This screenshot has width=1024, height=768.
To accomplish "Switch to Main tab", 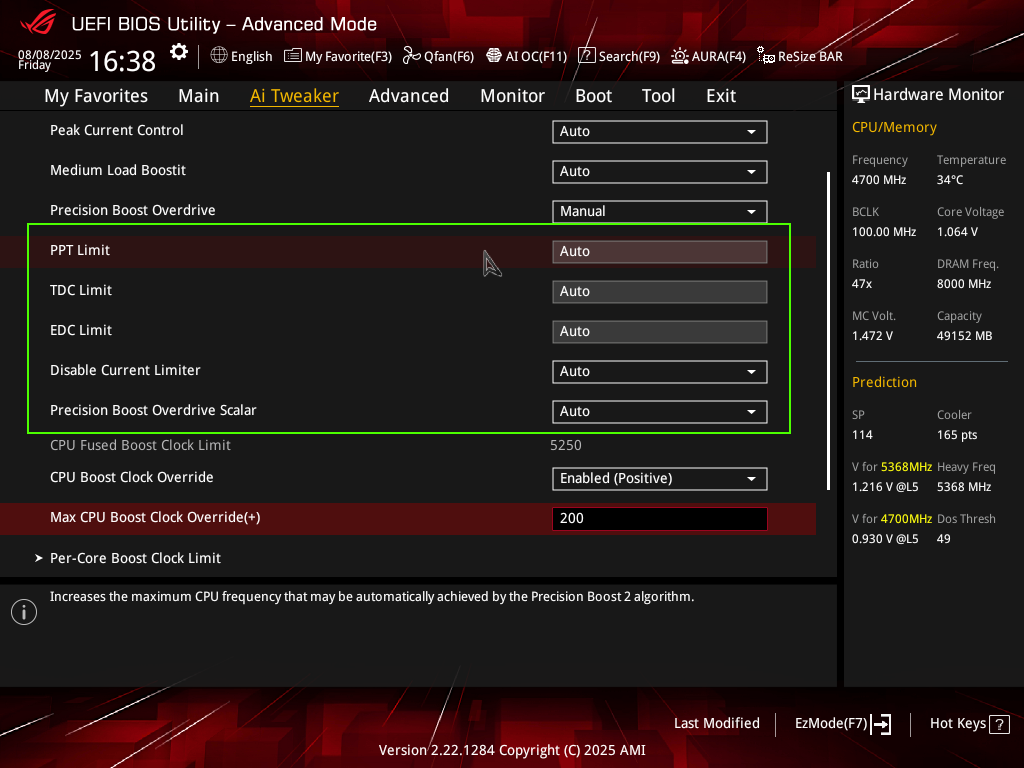I will [x=199, y=96].
